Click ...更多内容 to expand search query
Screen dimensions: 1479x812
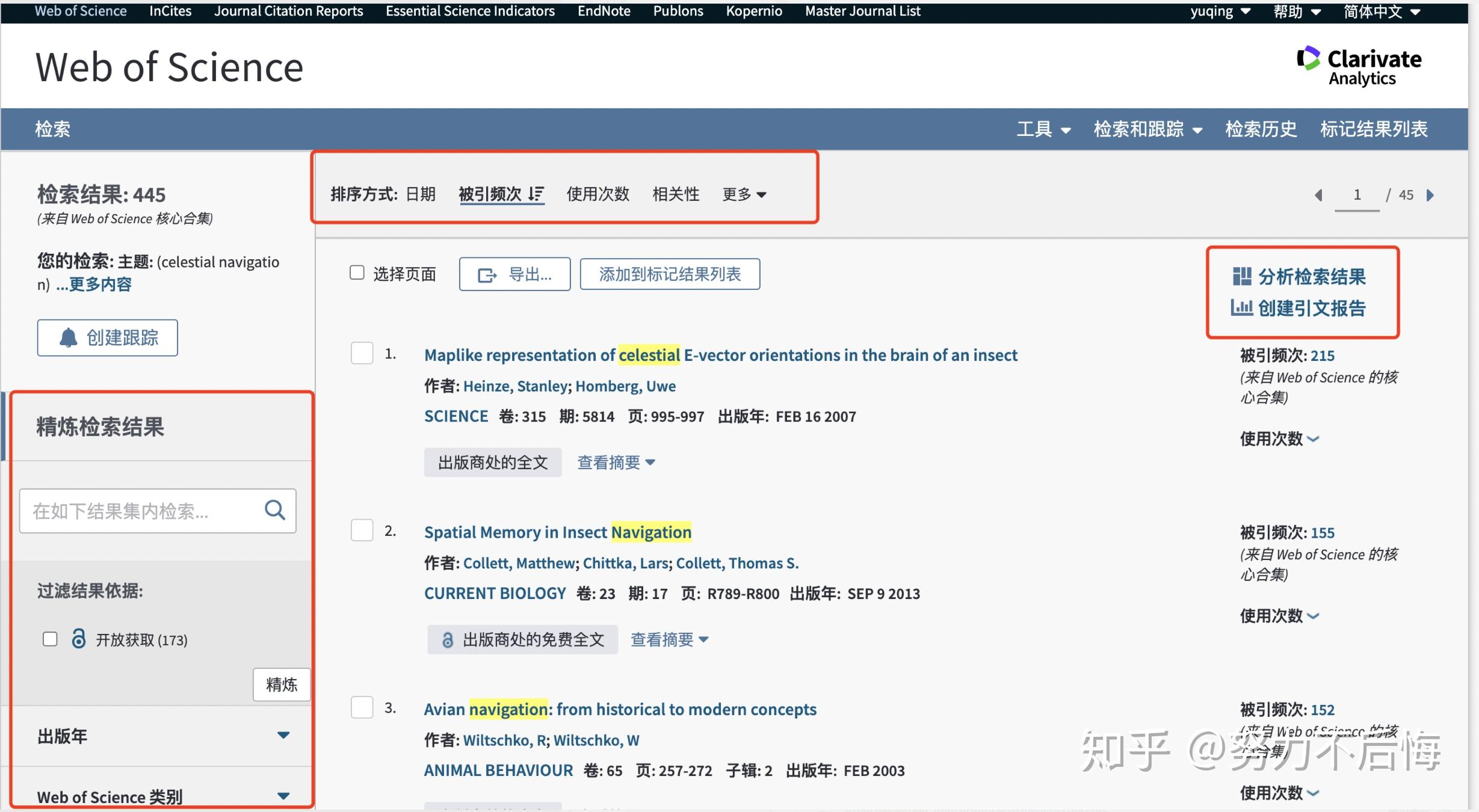[x=94, y=285]
